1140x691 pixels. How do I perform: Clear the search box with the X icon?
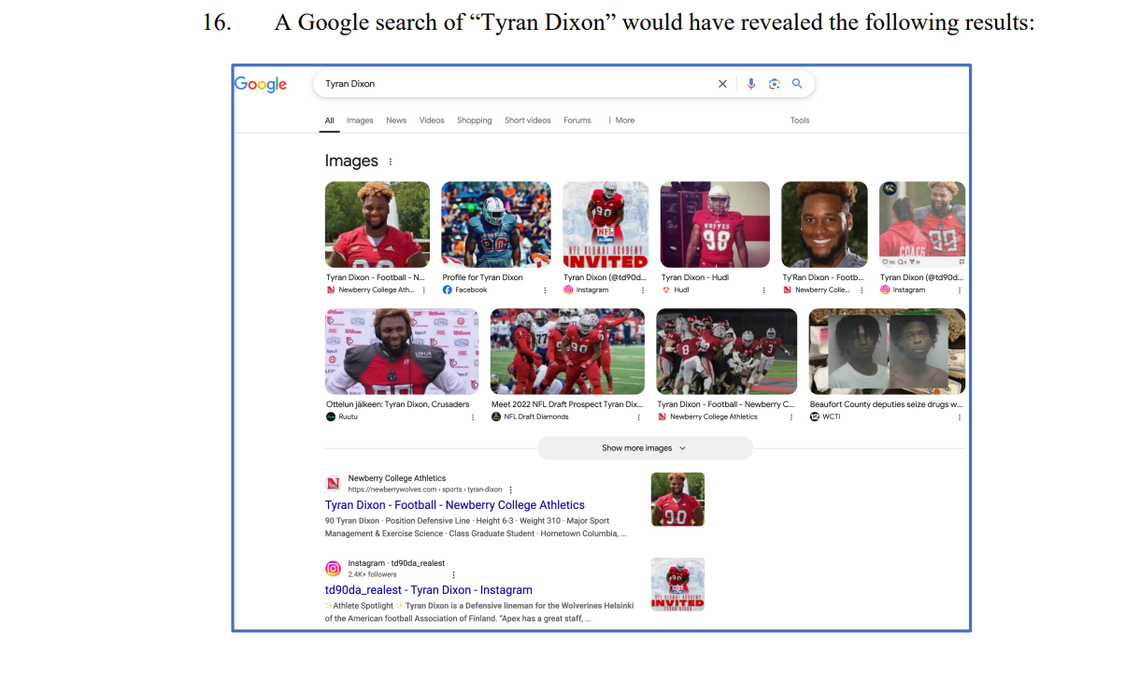[722, 83]
